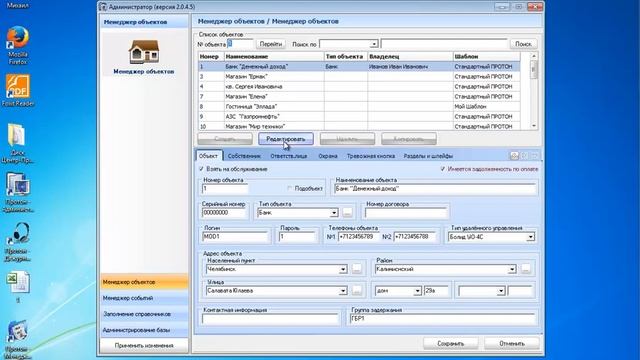Open Mozilla Firefox desktop shortcut
This screenshot has width=640, height=360.
(18, 44)
